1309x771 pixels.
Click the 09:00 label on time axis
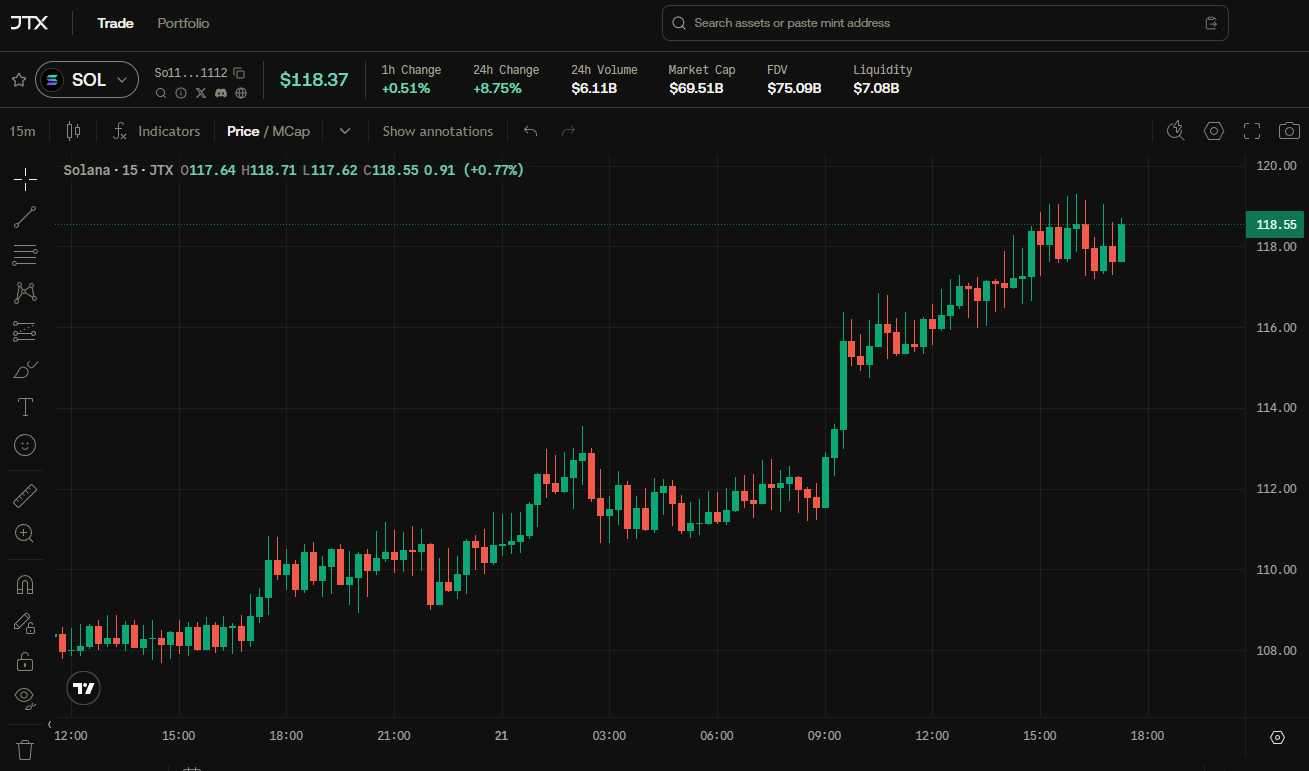(825, 736)
